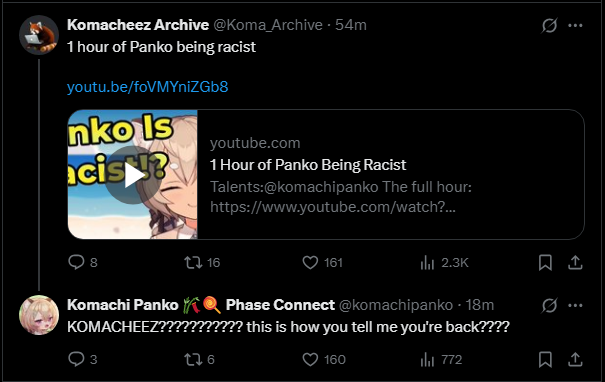This screenshot has width=605, height=382.
Task: Open the @komachipanko handle link
Action: [395, 305]
